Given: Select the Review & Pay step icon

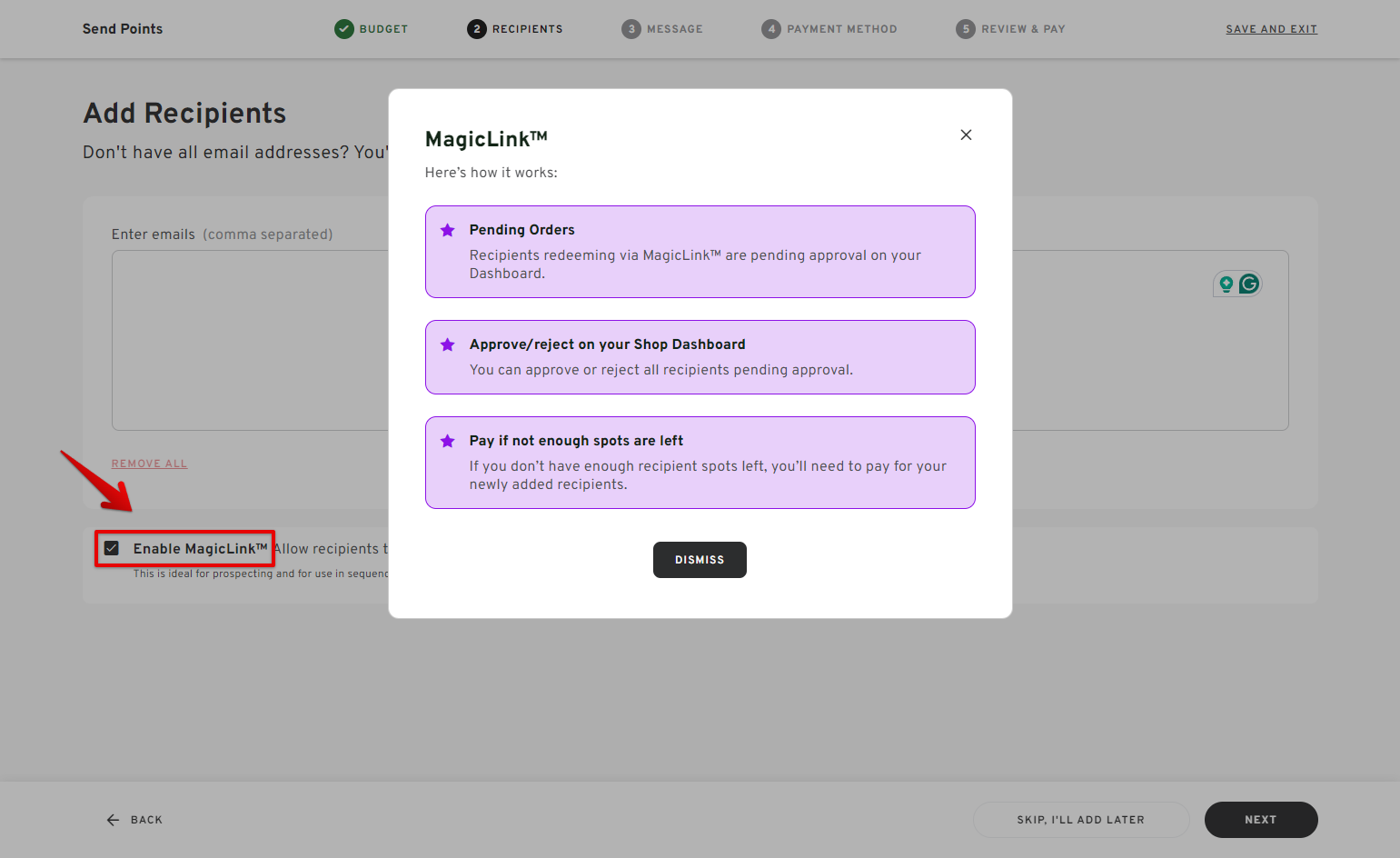Looking at the screenshot, I should coord(966,28).
